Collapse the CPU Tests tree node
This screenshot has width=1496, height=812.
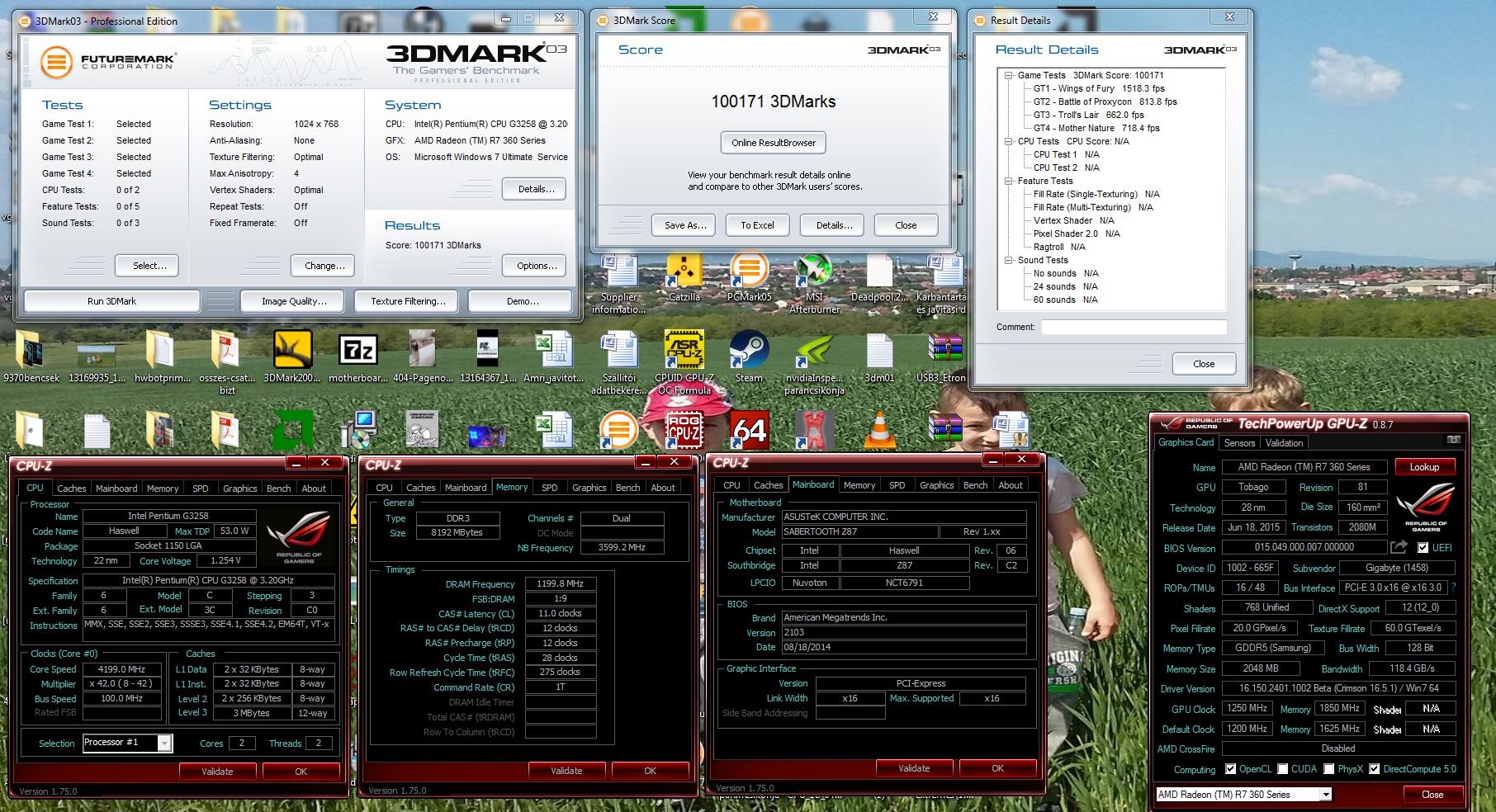coord(1008,141)
